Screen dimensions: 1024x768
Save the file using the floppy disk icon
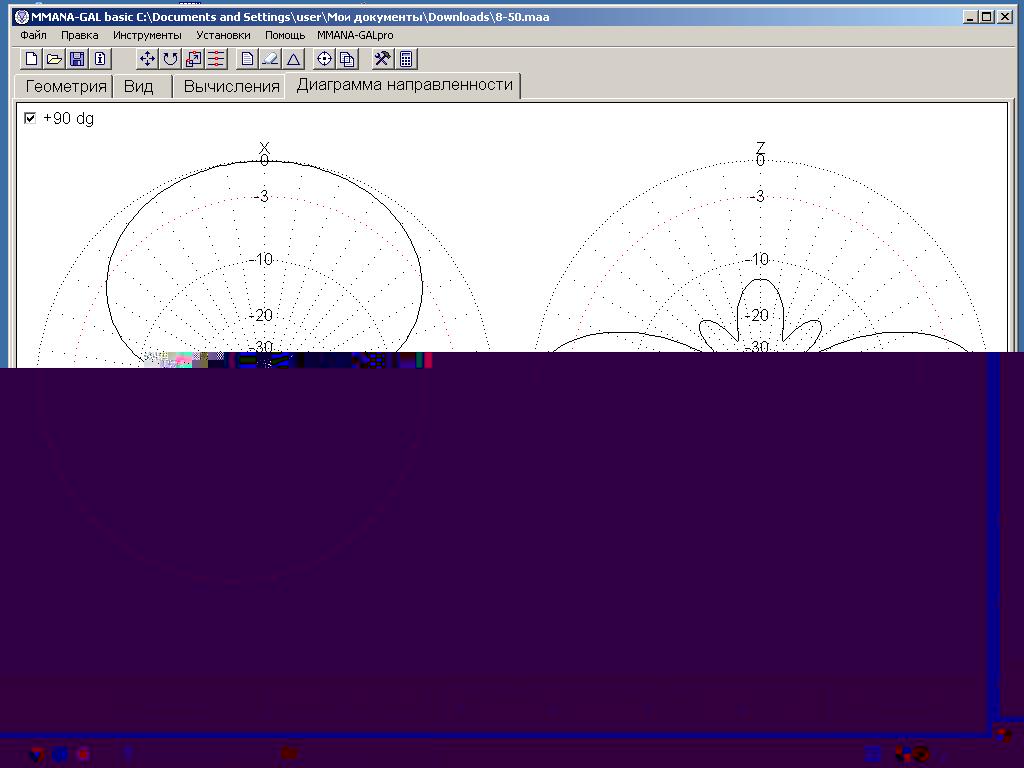pyautogui.click(x=77, y=59)
